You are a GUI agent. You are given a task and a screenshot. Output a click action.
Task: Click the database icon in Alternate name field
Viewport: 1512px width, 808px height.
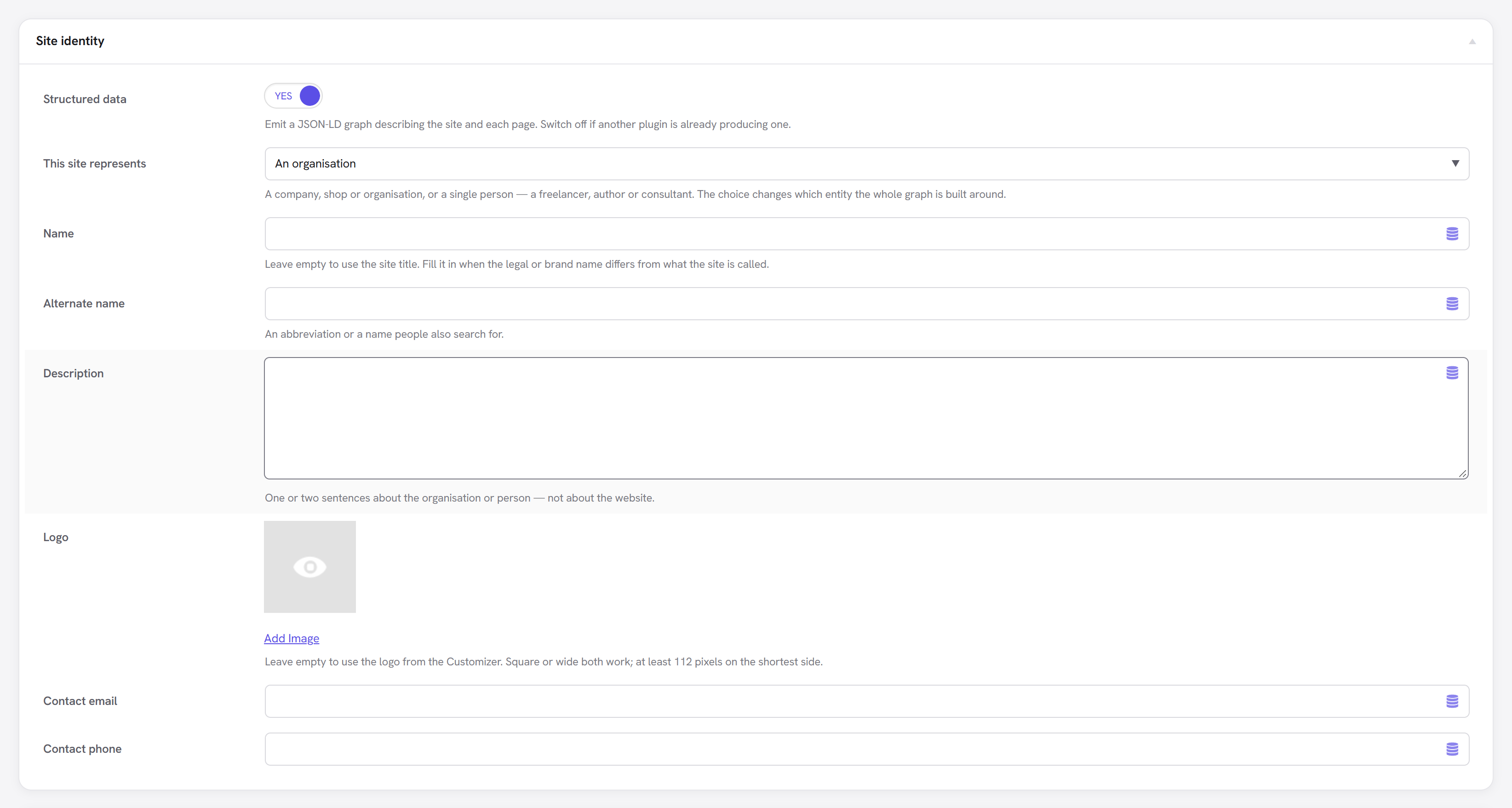[x=1452, y=304]
